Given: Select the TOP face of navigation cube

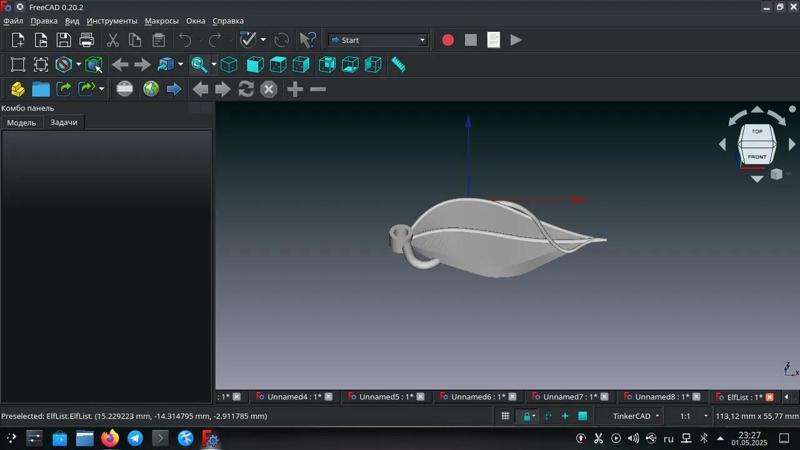Looking at the screenshot, I should [x=757, y=132].
